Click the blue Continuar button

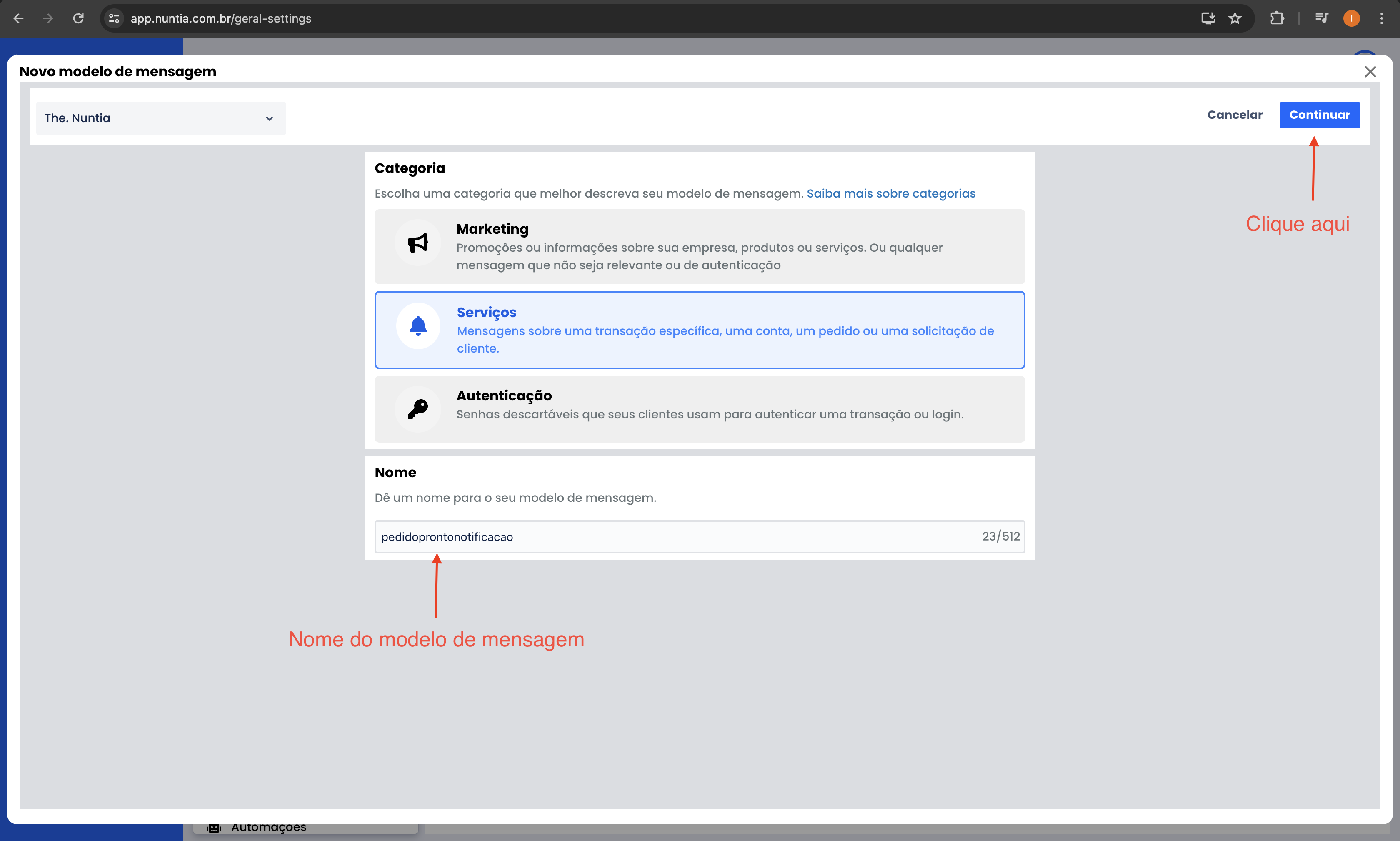[x=1320, y=115]
